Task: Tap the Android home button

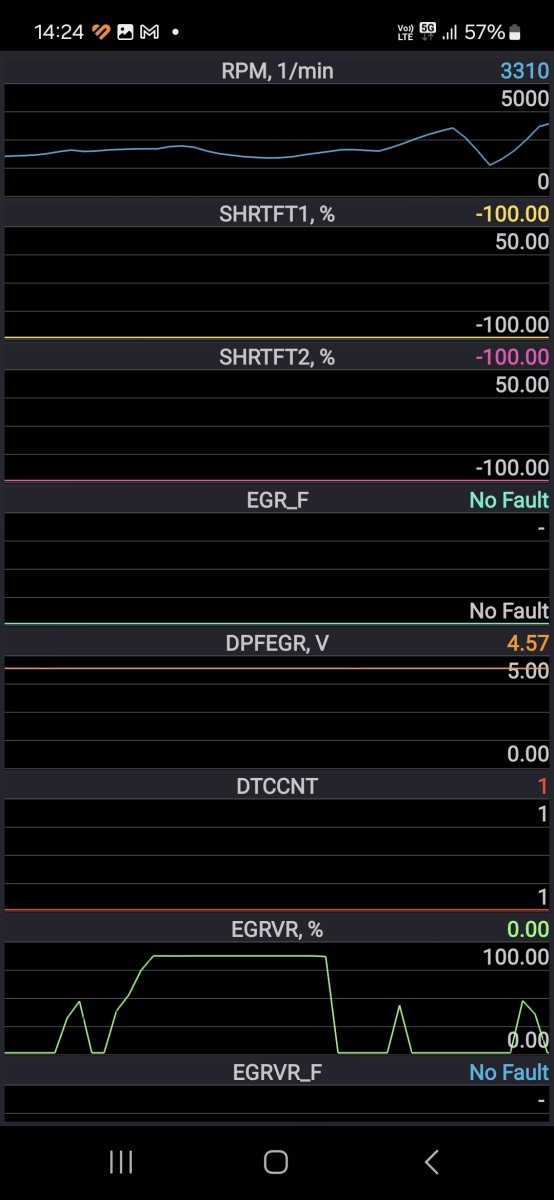Action: [276, 1161]
